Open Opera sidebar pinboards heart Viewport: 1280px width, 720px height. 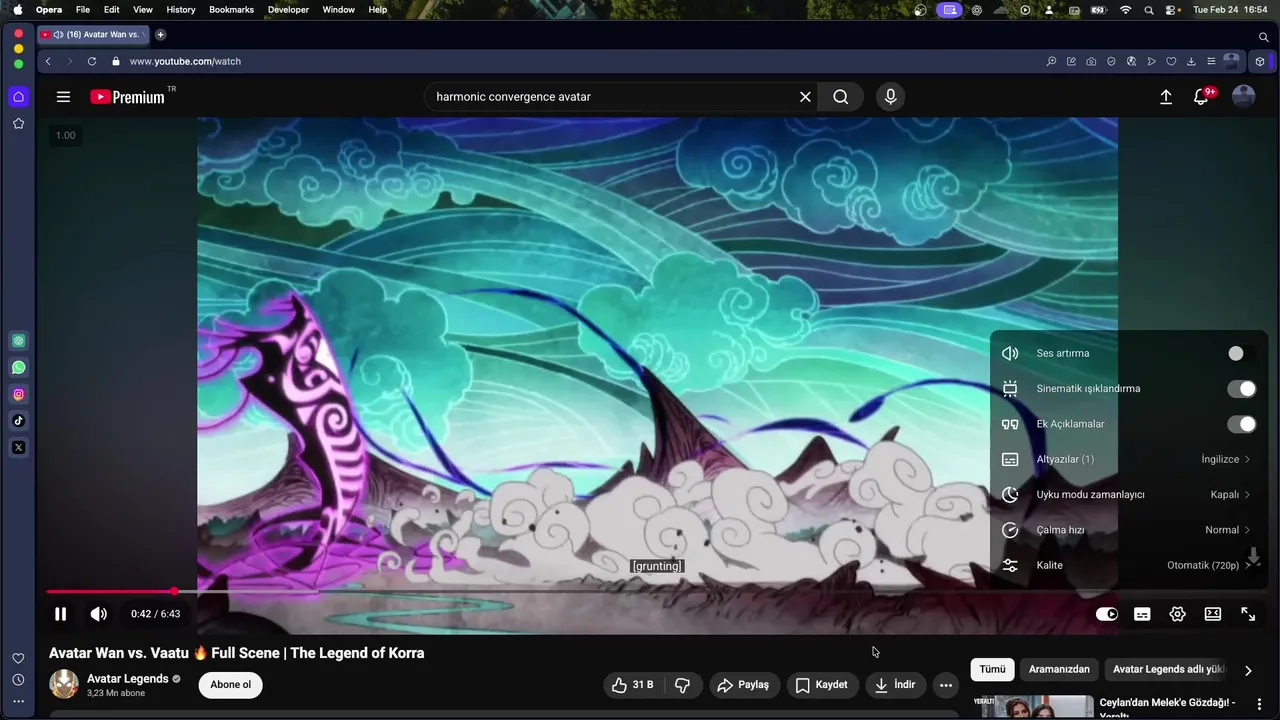click(x=18, y=658)
